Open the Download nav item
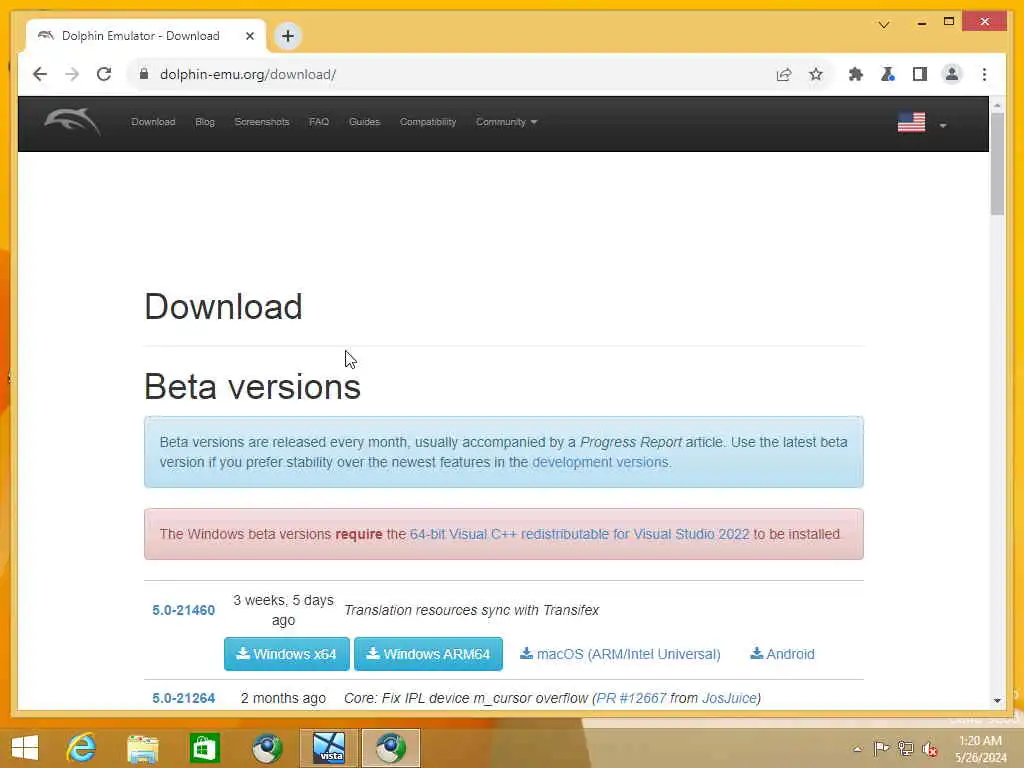The width and height of the screenshot is (1024, 768). (x=153, y=122)
